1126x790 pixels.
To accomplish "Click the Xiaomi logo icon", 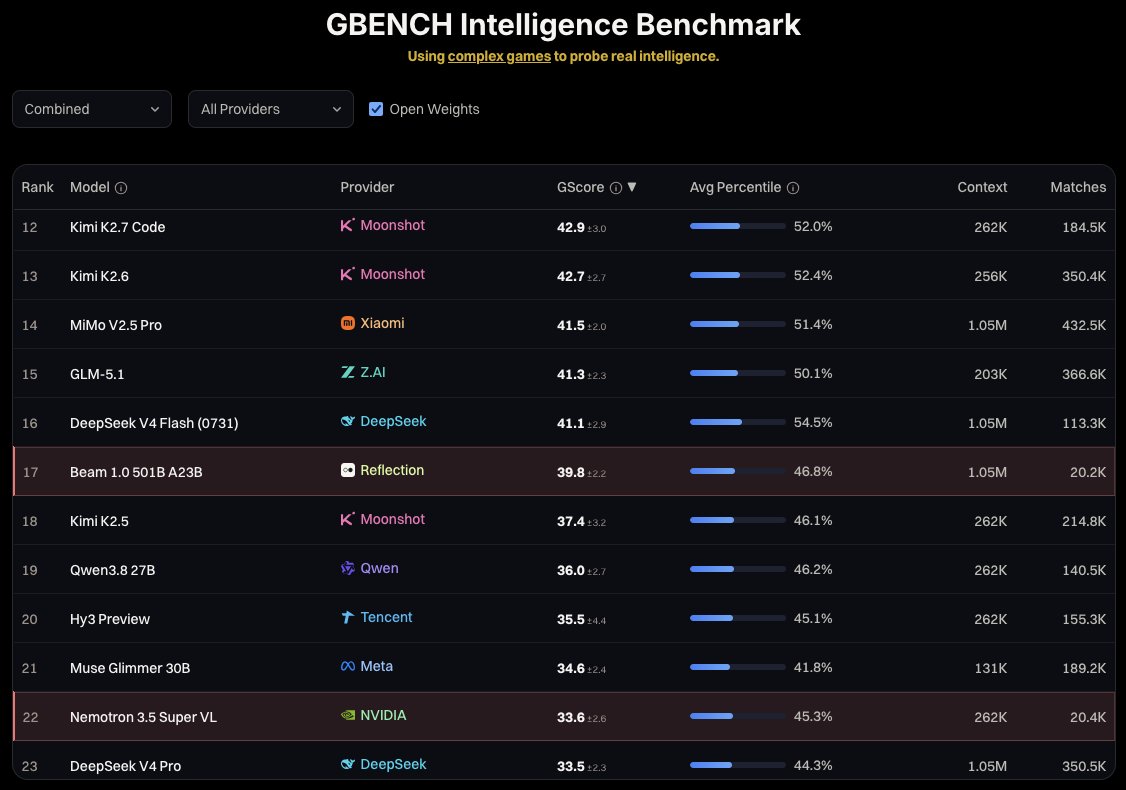I will [x=348, y=323].
